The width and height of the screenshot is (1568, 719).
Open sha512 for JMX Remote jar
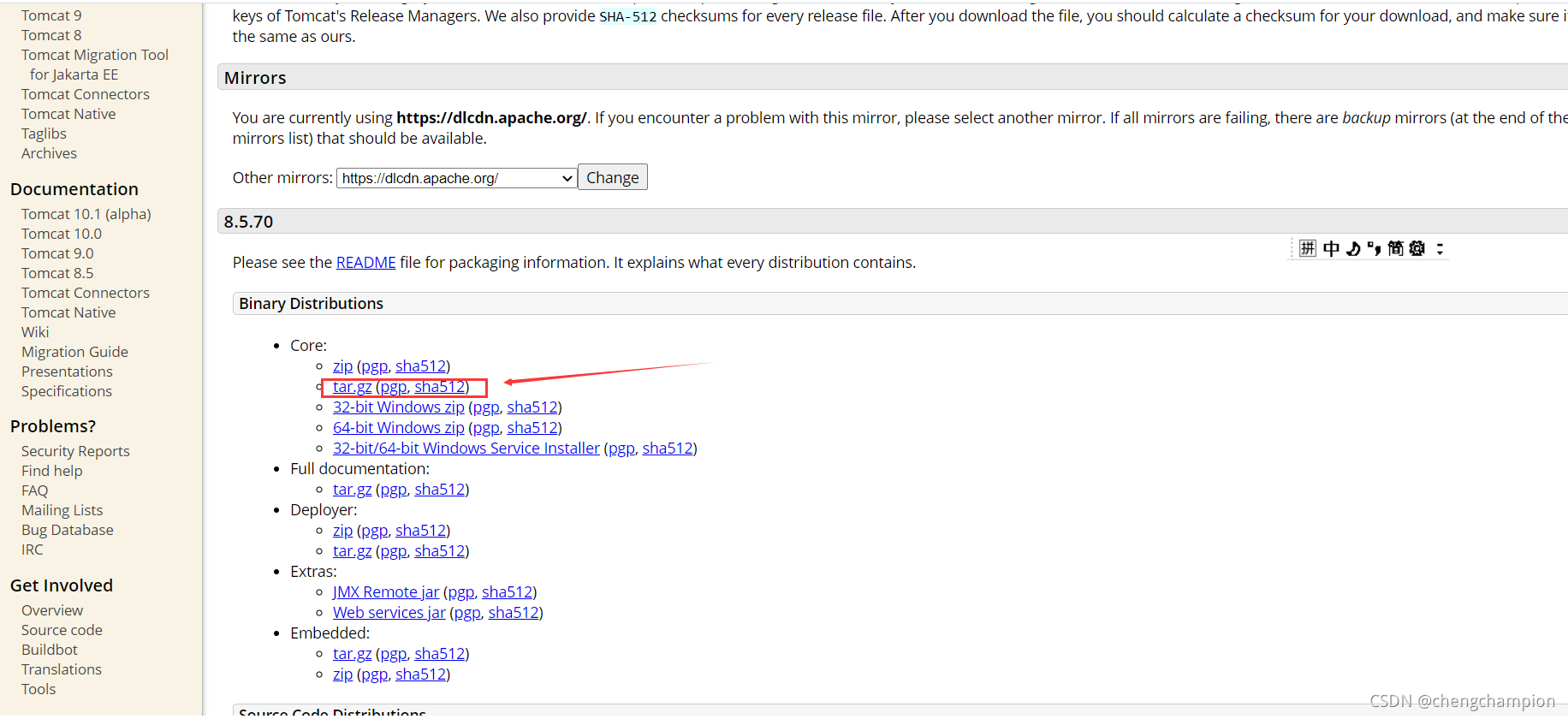click(508, 592)
